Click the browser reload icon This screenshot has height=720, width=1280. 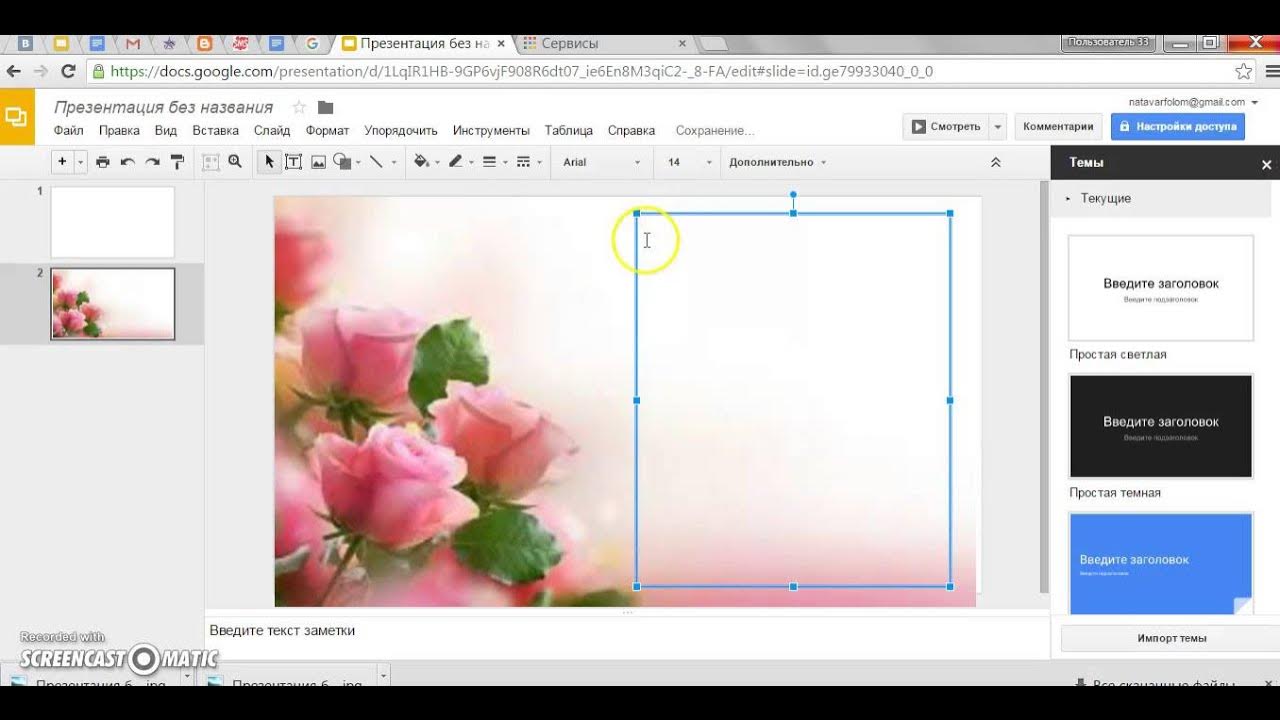[x=68, y=71]
